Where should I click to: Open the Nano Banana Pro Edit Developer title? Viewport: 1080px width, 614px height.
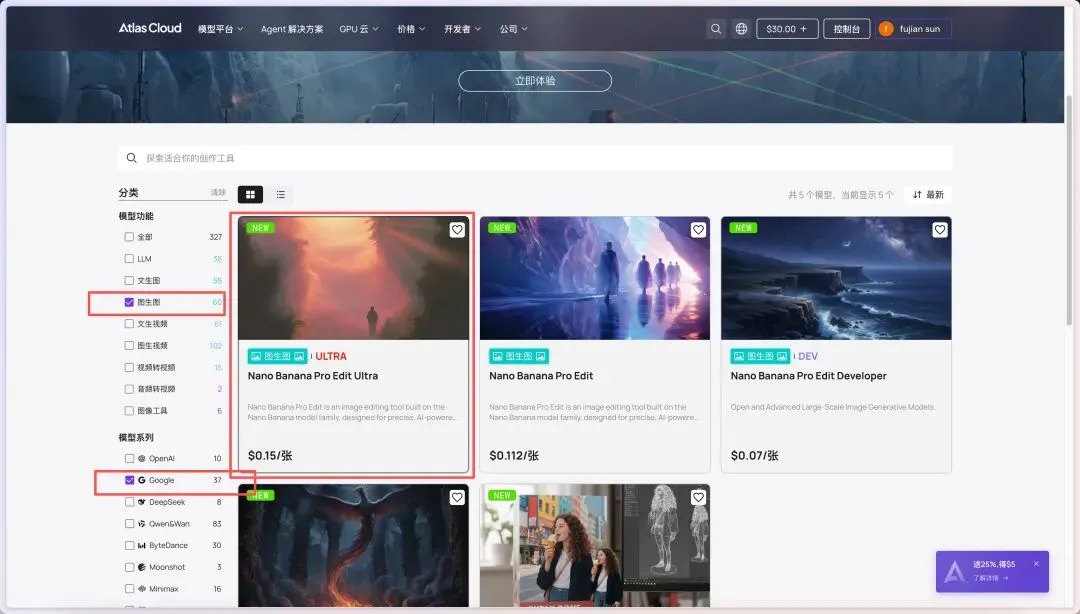coord(809,376)
